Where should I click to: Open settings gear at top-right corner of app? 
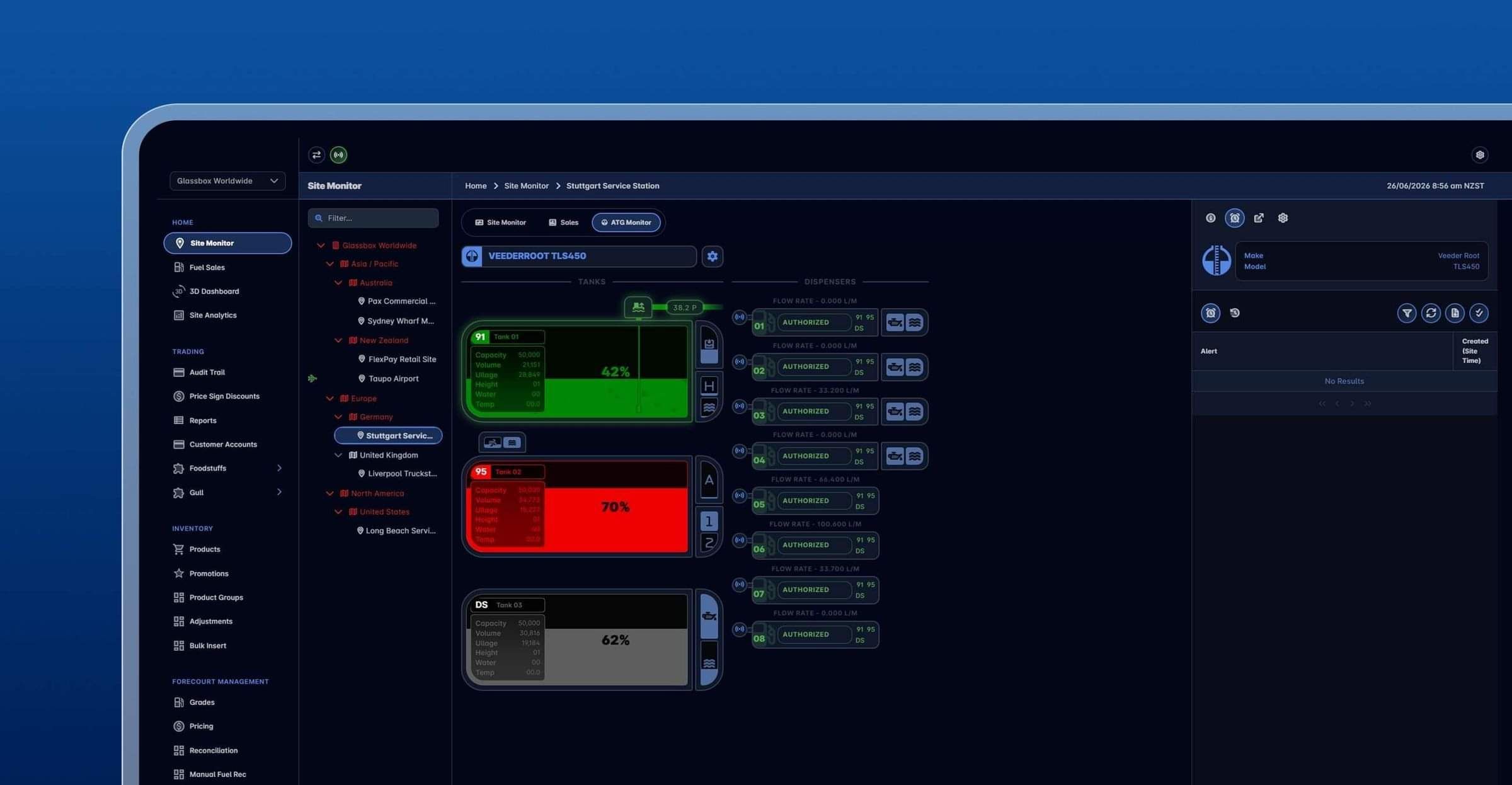click(1480, 155)
